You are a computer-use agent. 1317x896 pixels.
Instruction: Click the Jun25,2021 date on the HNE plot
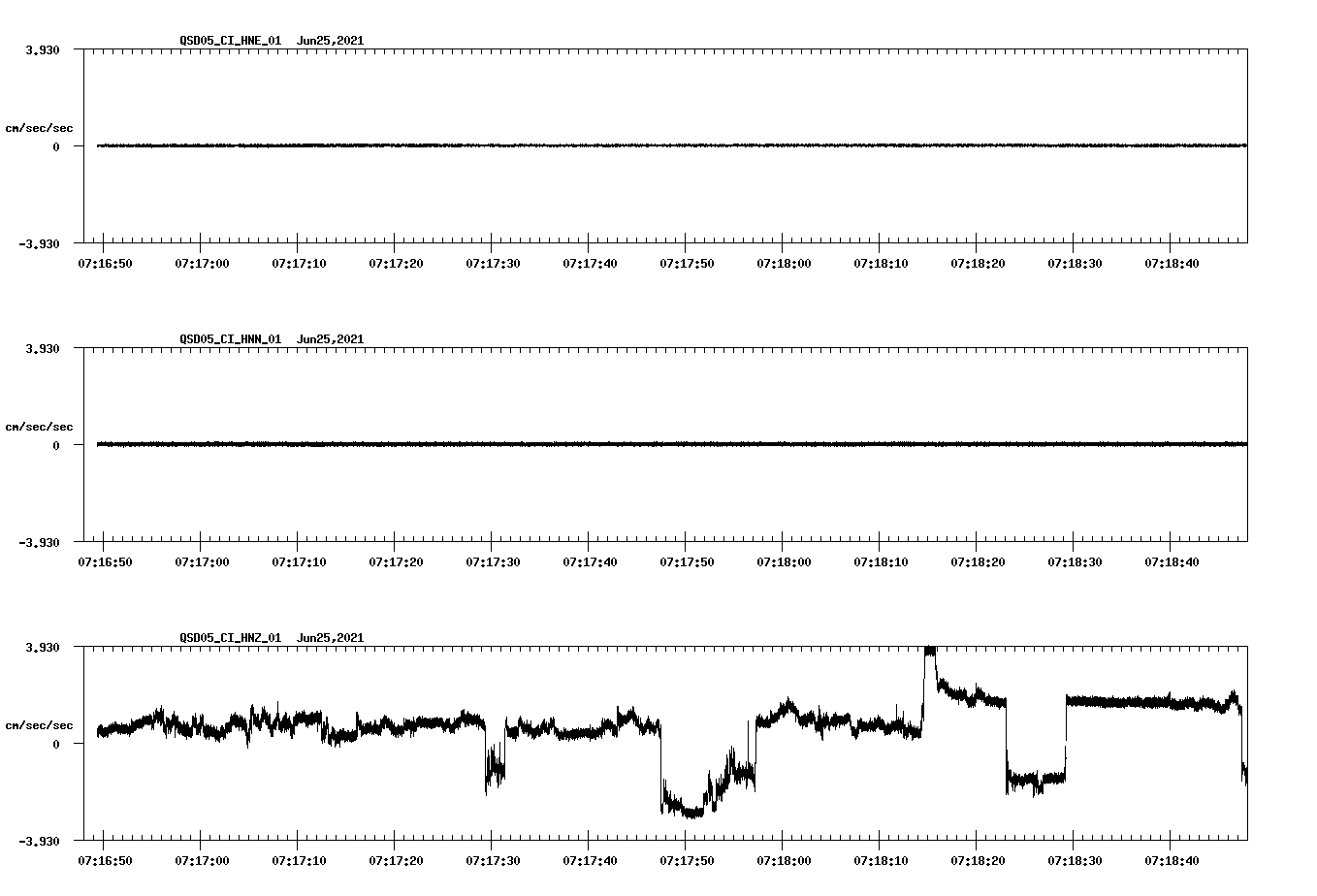331,41
